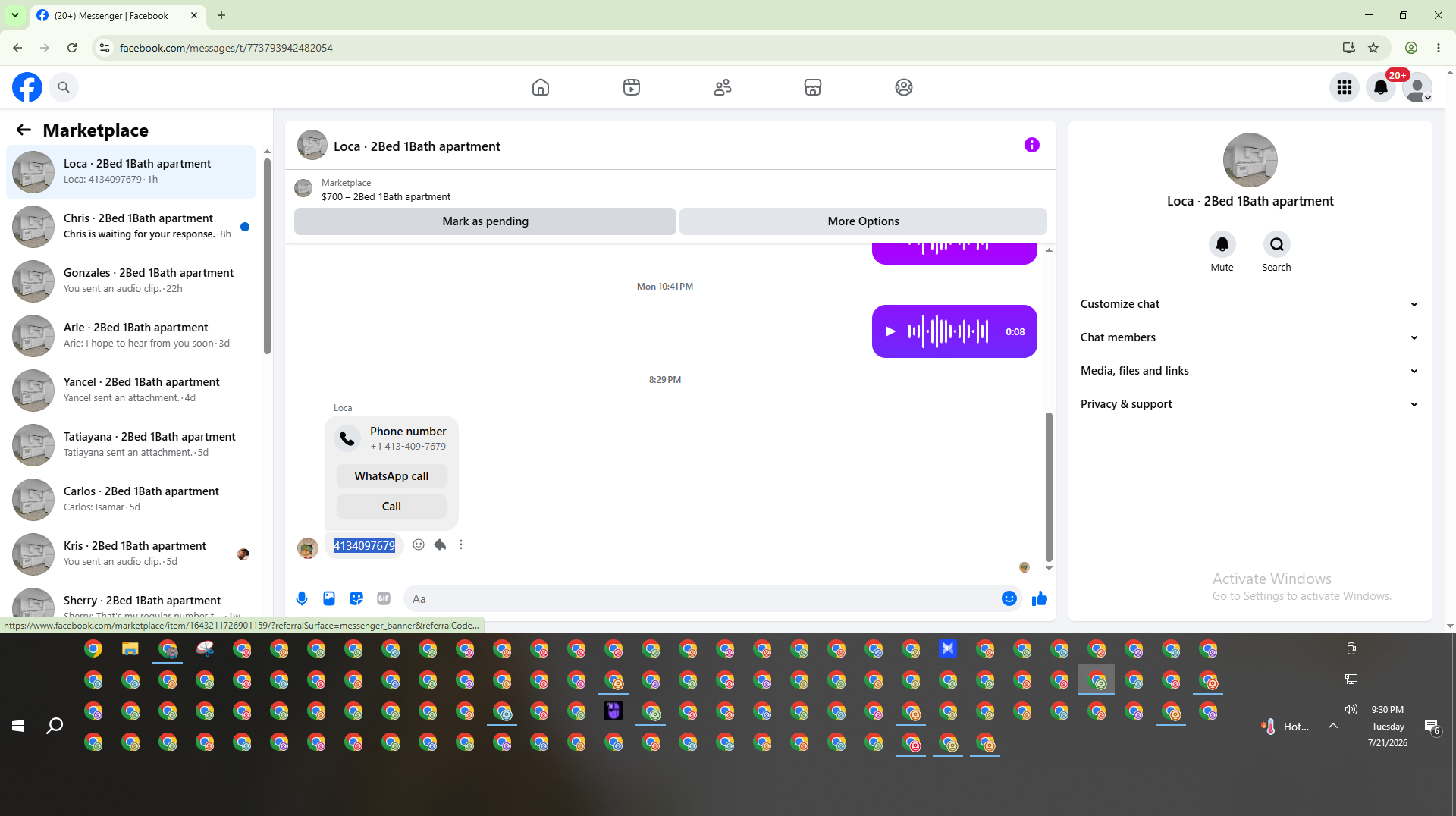Expand the Chat members section

[1250, 337]
